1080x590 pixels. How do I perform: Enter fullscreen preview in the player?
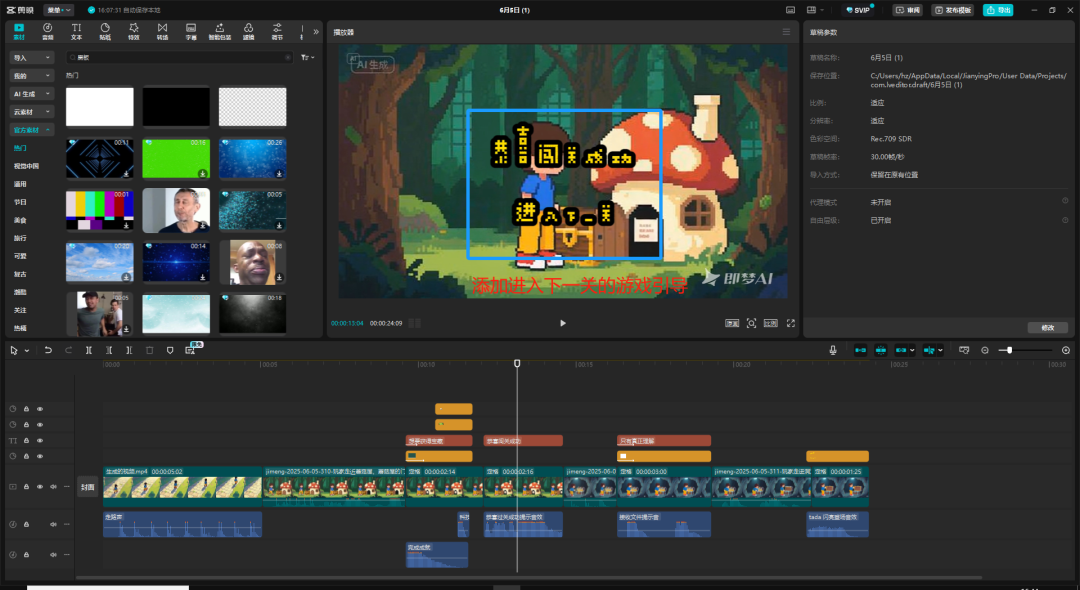pos(790,323)
